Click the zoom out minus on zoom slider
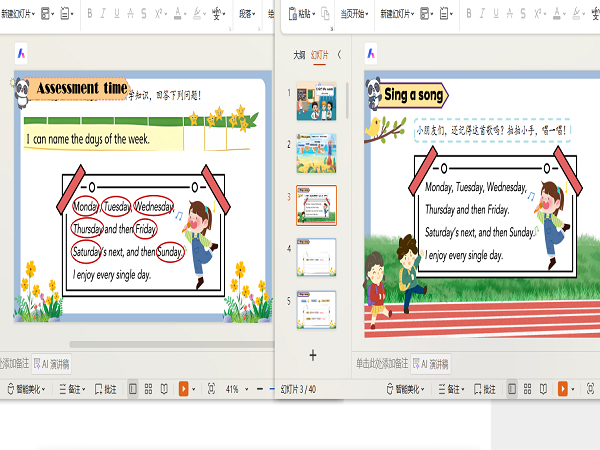 pyautogui.click(x=260, y=388)
